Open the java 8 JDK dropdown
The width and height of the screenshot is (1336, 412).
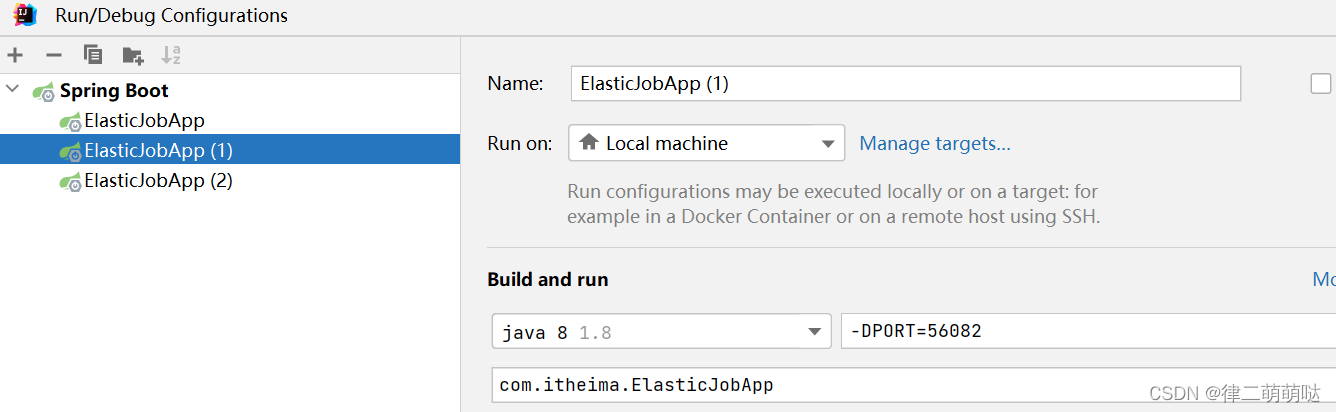[x=661, y=331]
